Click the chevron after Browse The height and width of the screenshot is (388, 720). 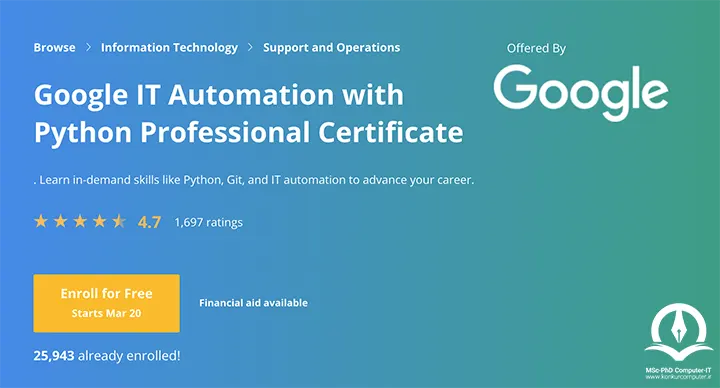coord(88,47)
